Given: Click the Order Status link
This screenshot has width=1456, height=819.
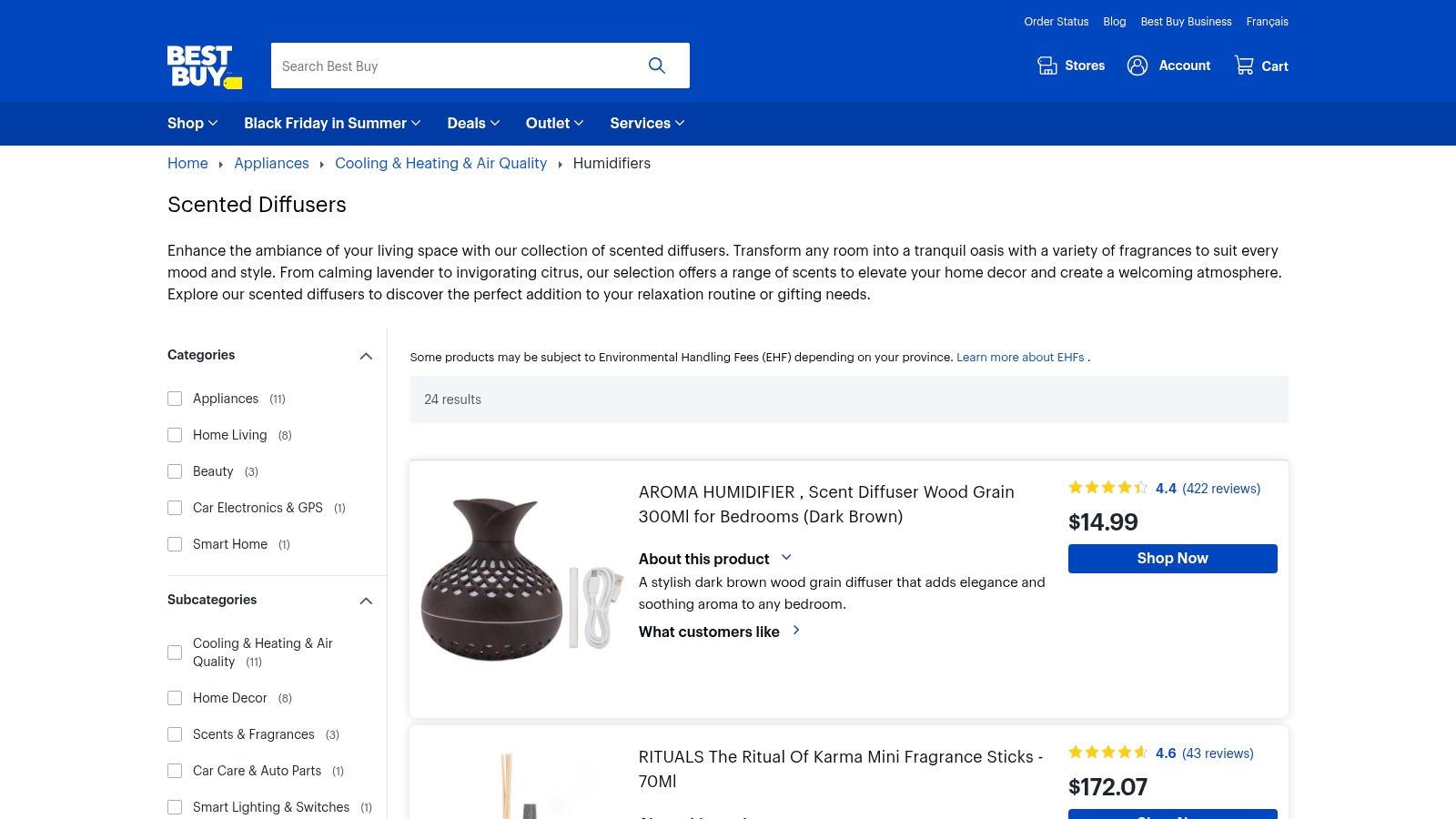Looking at the screenshot, I should [x=1056, y=22].
